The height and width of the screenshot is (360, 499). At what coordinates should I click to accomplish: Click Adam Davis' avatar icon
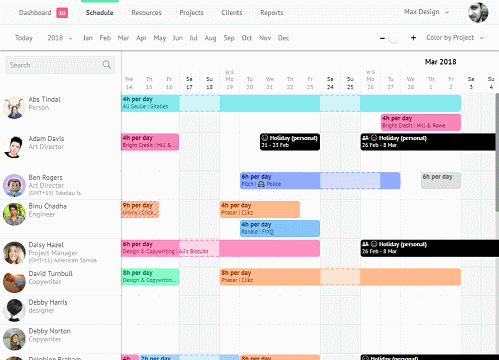tap(14, 146)
